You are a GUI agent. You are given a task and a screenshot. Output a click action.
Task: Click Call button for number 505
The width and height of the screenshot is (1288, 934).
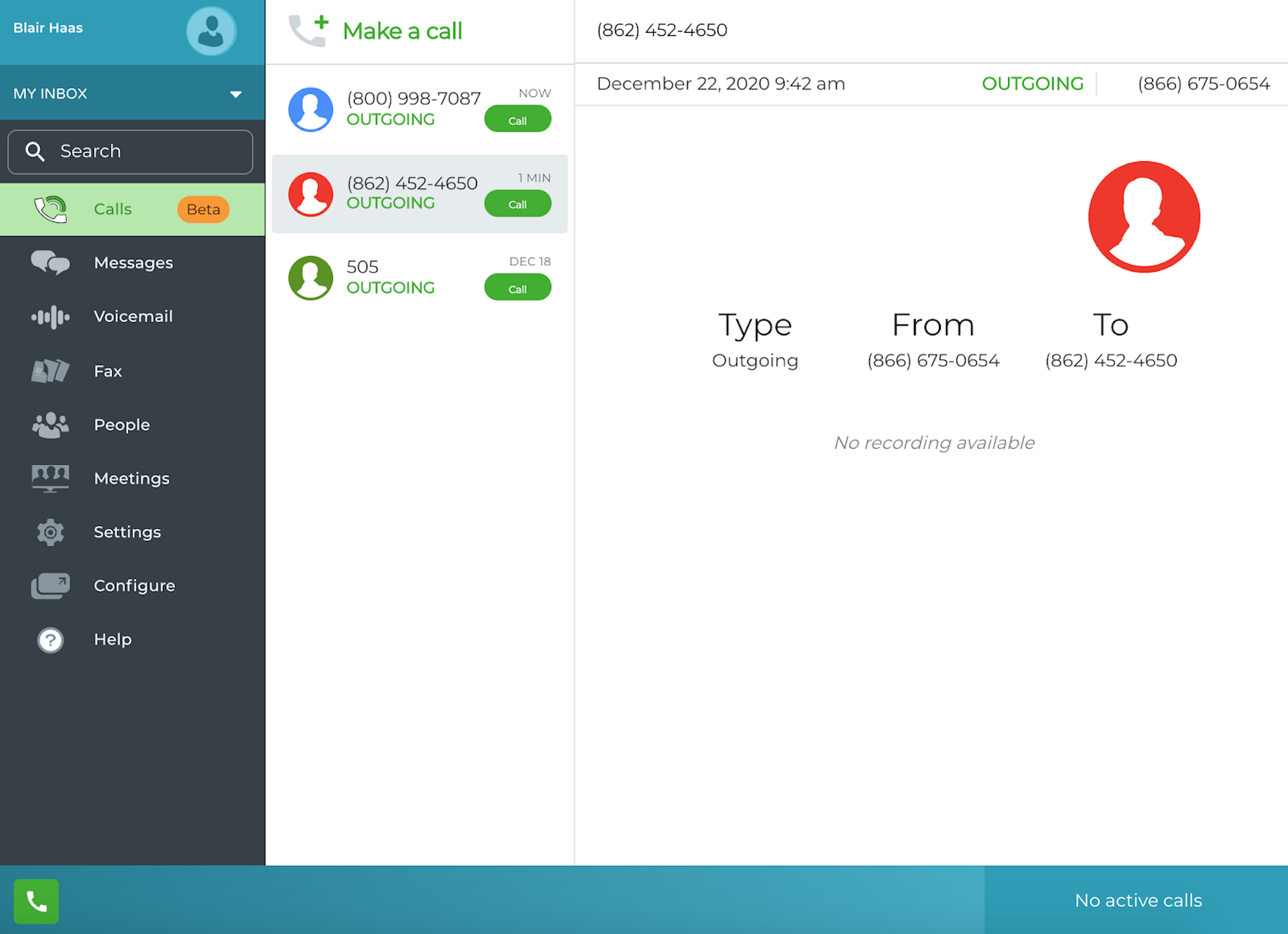click(x=517, y=288)
